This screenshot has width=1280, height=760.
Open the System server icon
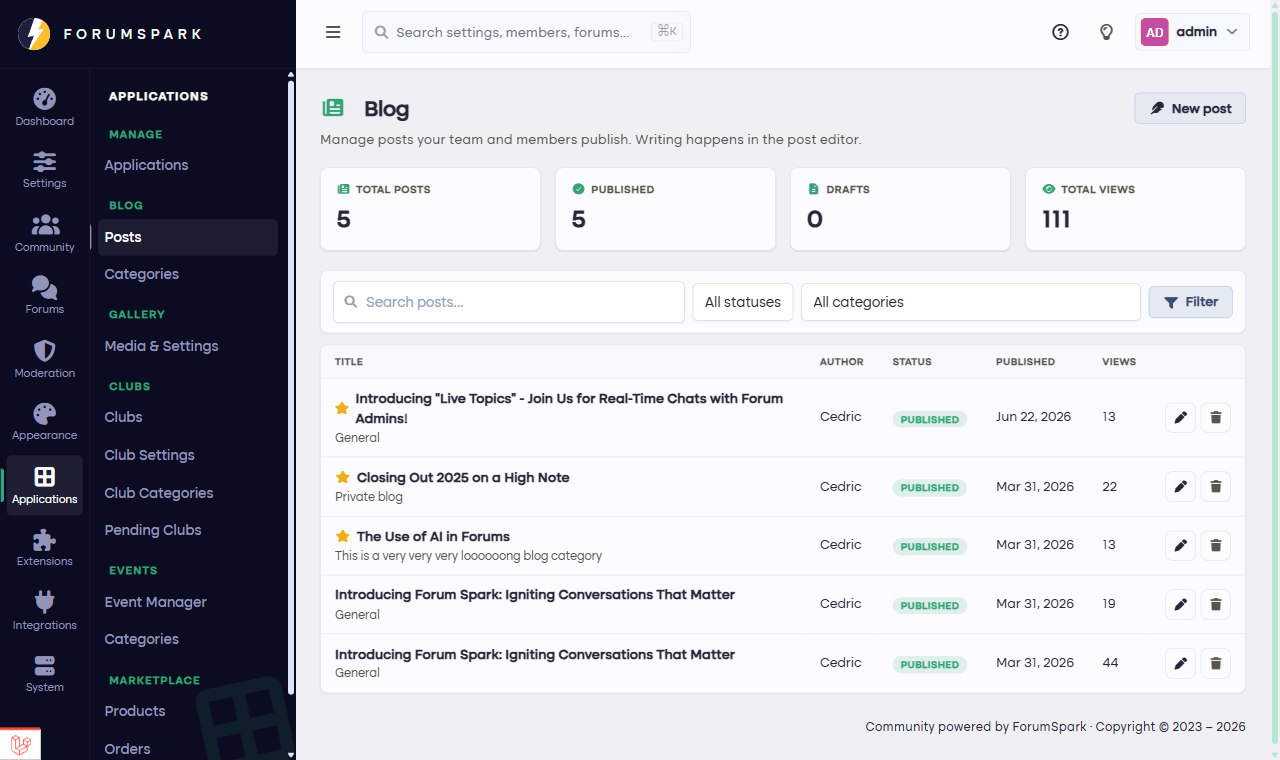44,666
